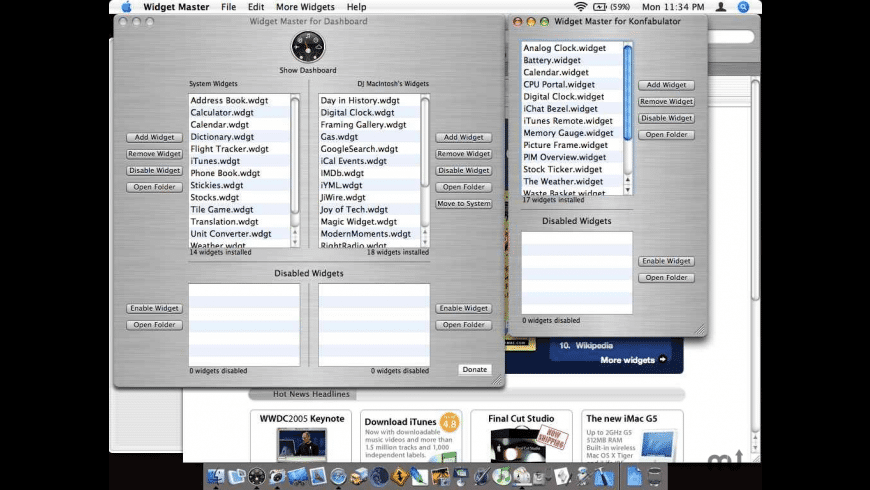Viewport: 870px width, 490px height.
Task: Select Address Book.wdgt in System Widgets
Action: click(x=239, y=100)
